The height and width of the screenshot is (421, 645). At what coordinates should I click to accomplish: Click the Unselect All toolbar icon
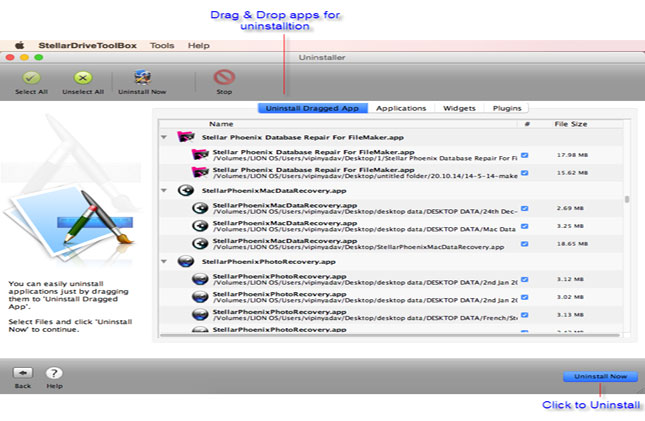click(83, 77)
